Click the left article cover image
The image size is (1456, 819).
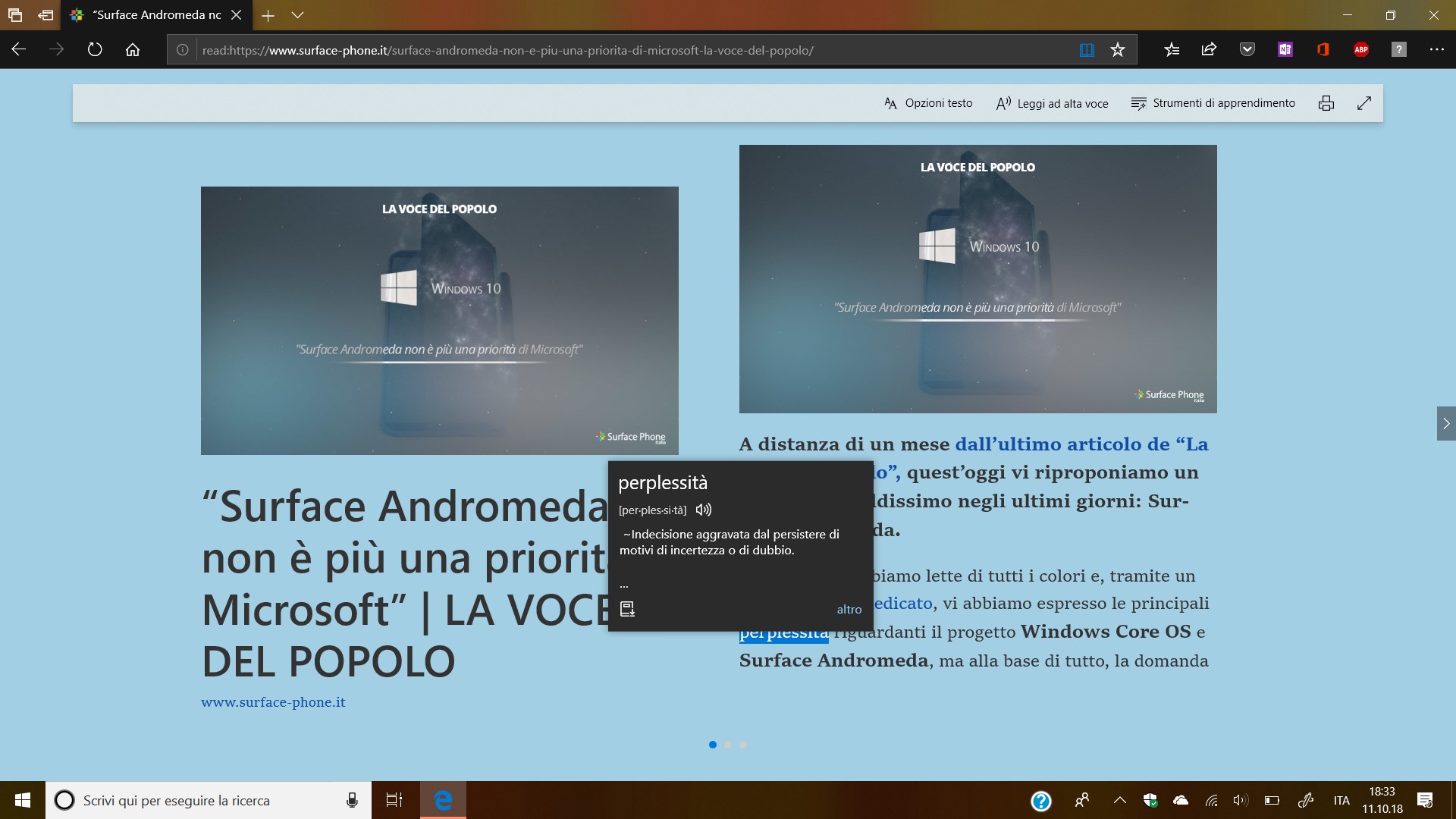click(440, 321)
